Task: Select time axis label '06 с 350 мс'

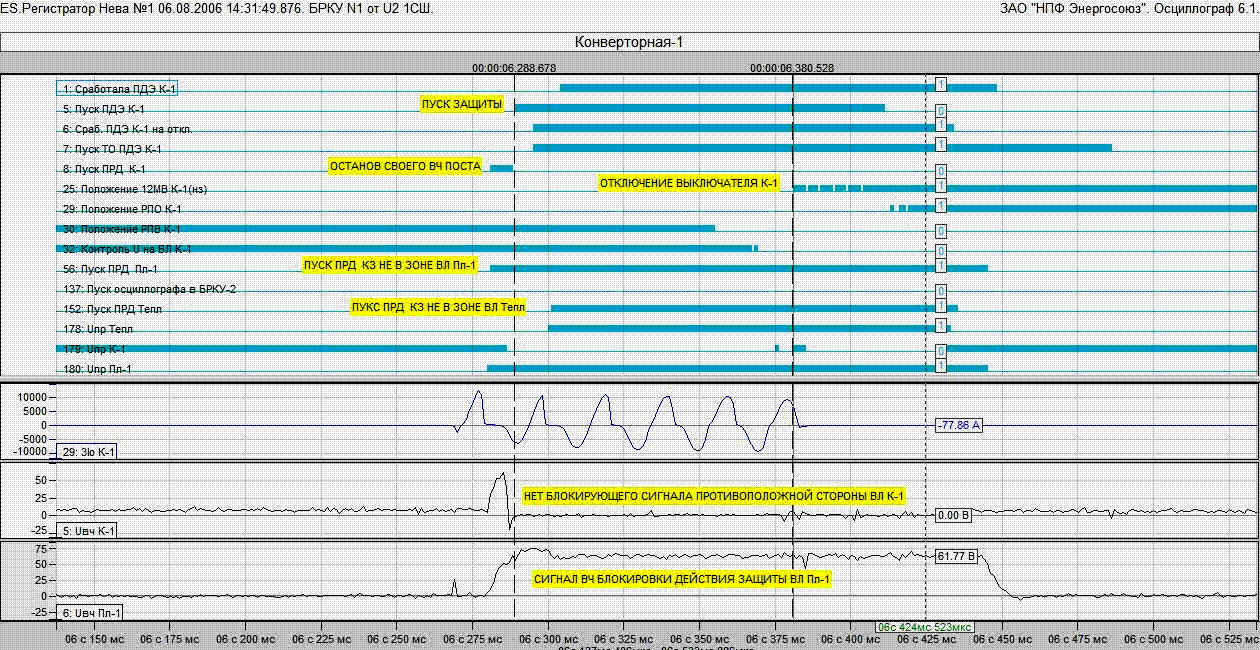Action: coord(699,637)
